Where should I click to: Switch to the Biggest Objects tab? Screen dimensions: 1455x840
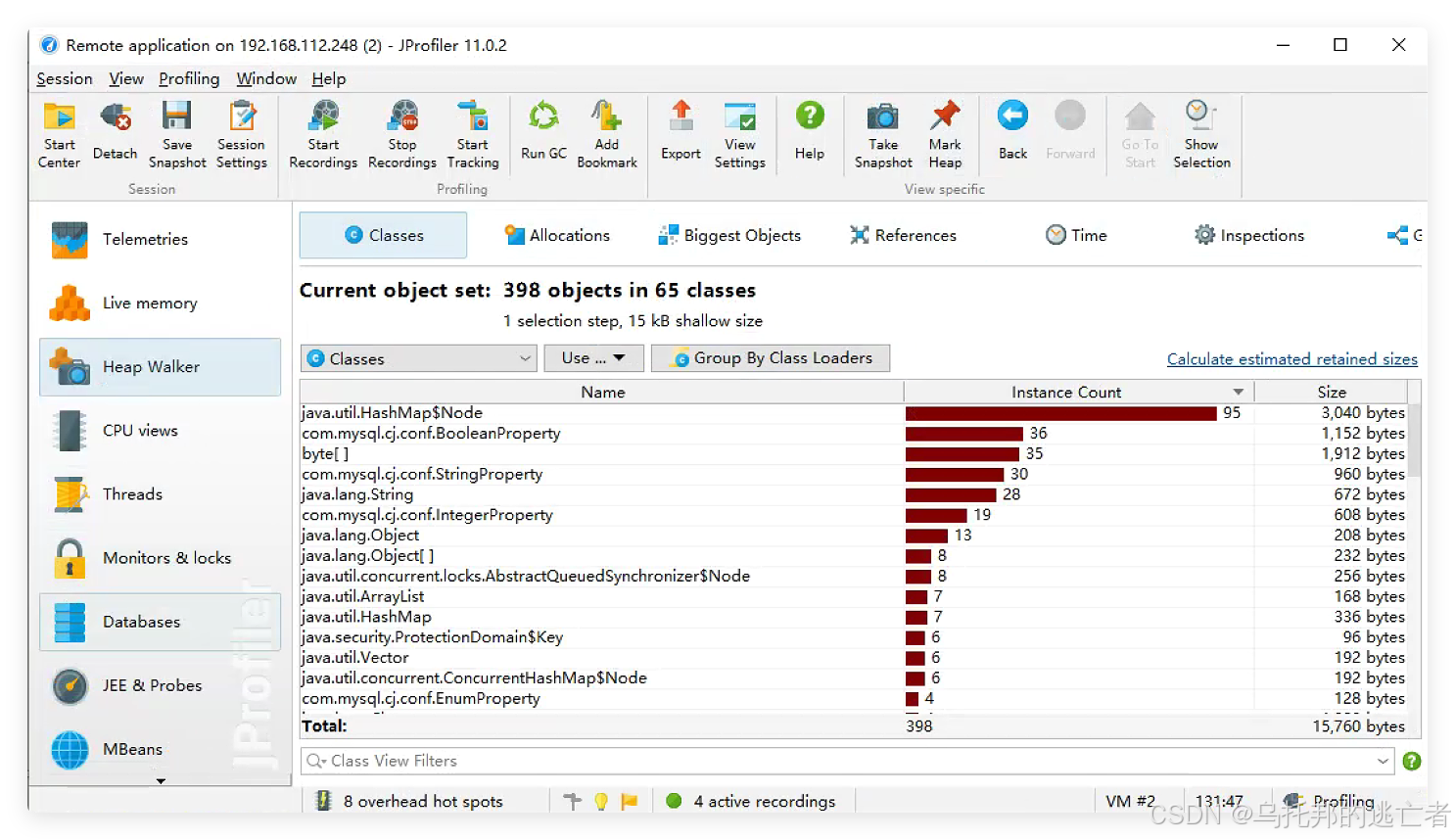[729, 235]
